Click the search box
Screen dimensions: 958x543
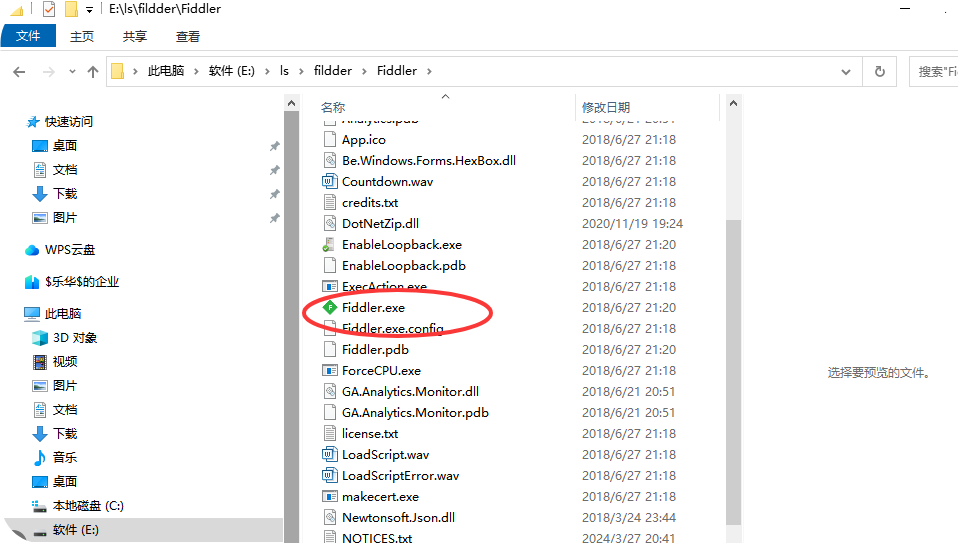[x=934, y=72]
